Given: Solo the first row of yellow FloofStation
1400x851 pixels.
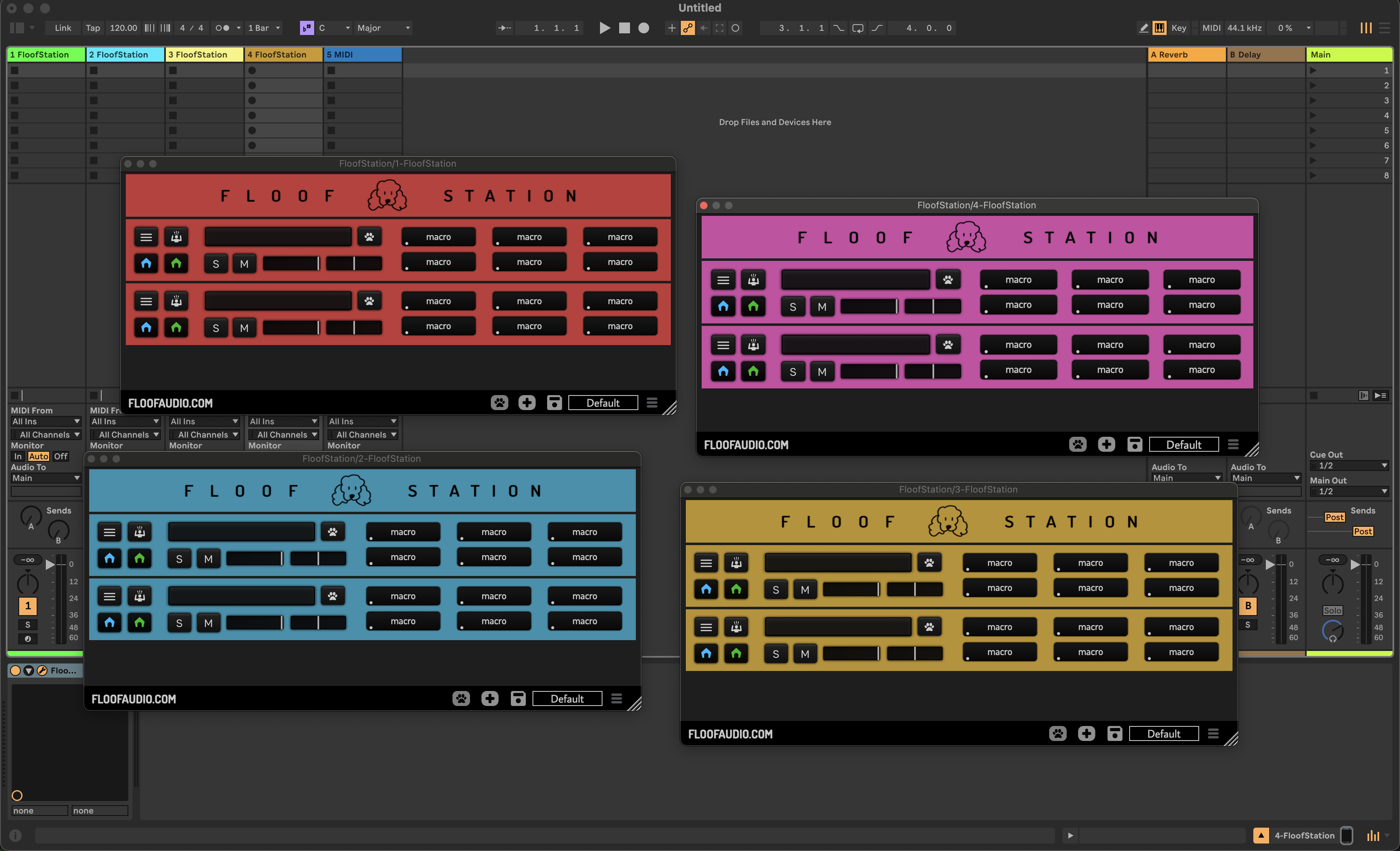Looking at the screenshot, I should pyautogui.click(x=775, y=590).
